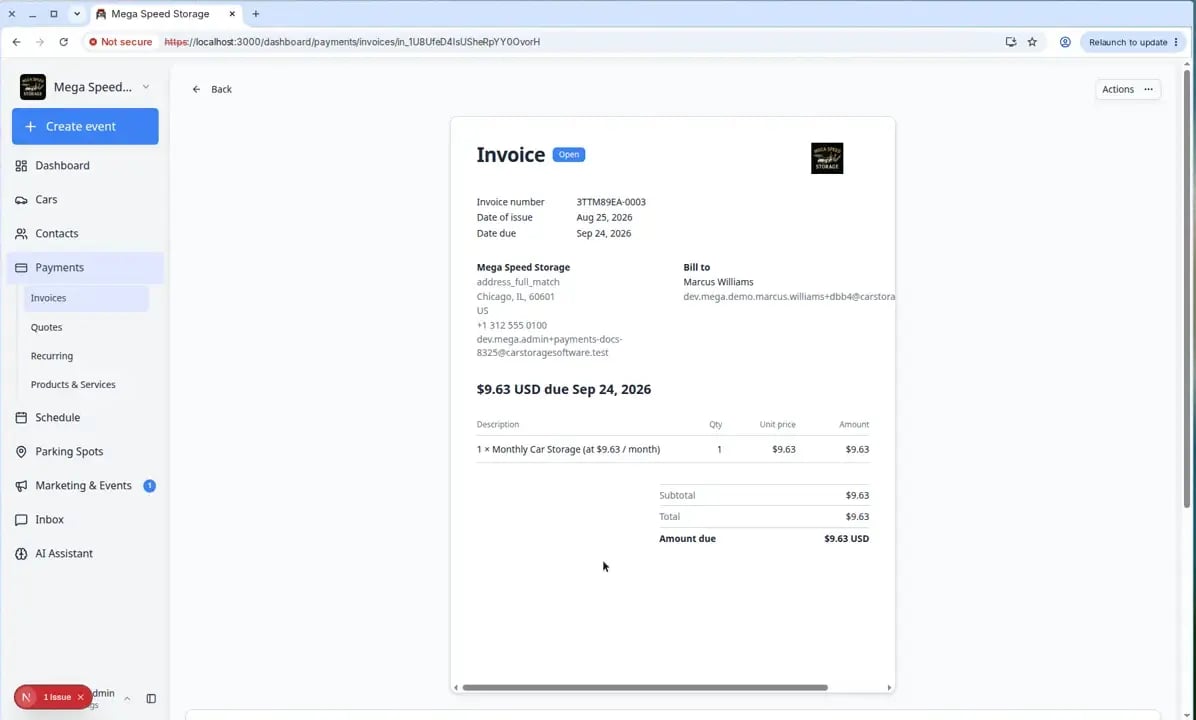Viewport: 1196px width, 720px height.
Task: Click the Open status badge on invoice
Action: tap(569, 155)
